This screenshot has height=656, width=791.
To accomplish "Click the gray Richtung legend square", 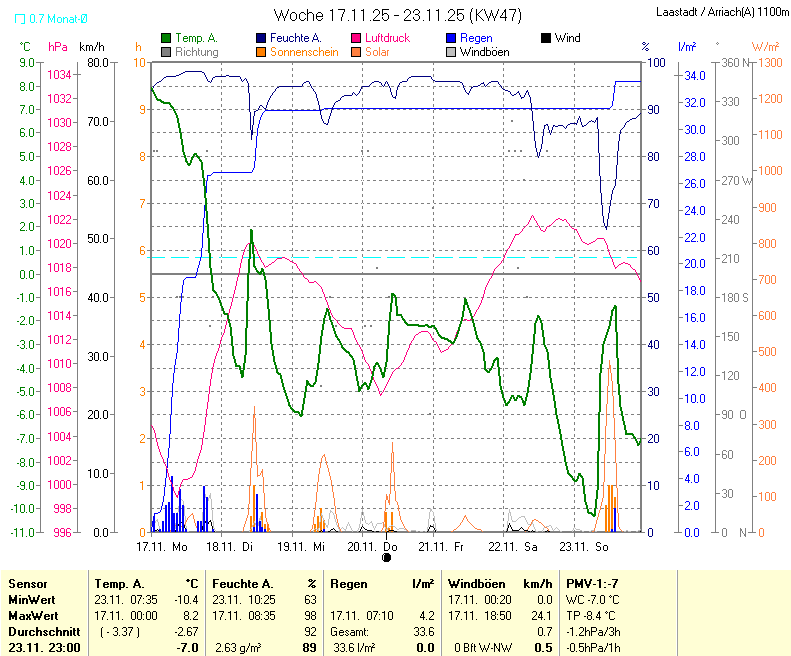I will click(166, 52).
